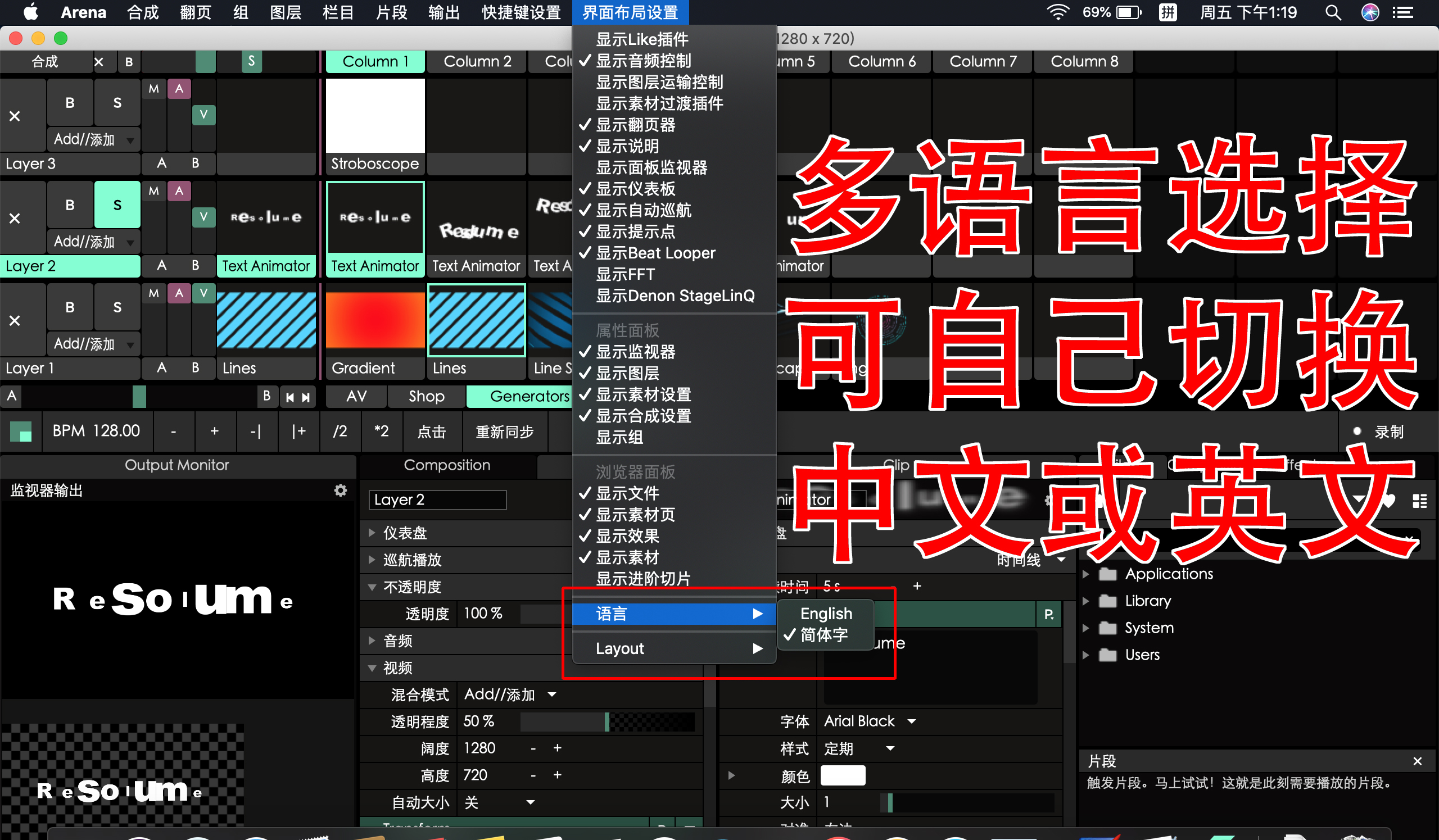Screen dimensions: 1439x840
Task: Click the BPM metronome square icon
Action: tap(21, 431)
